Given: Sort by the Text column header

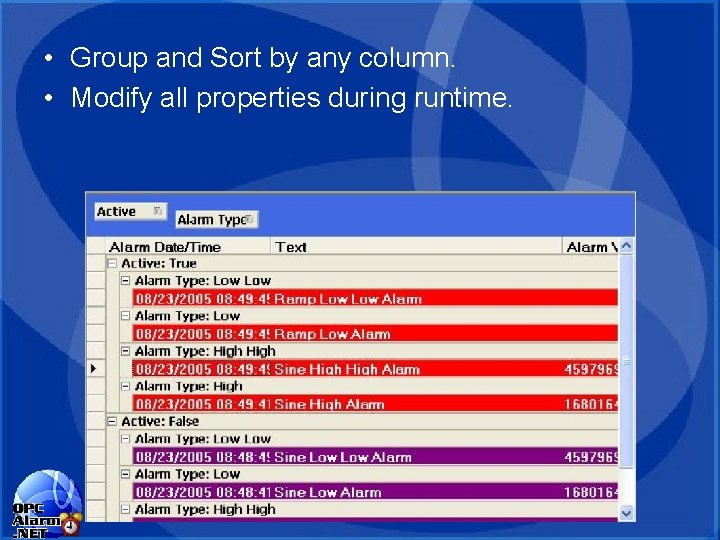Looking at the screenshot, I should tap(416, 247).
